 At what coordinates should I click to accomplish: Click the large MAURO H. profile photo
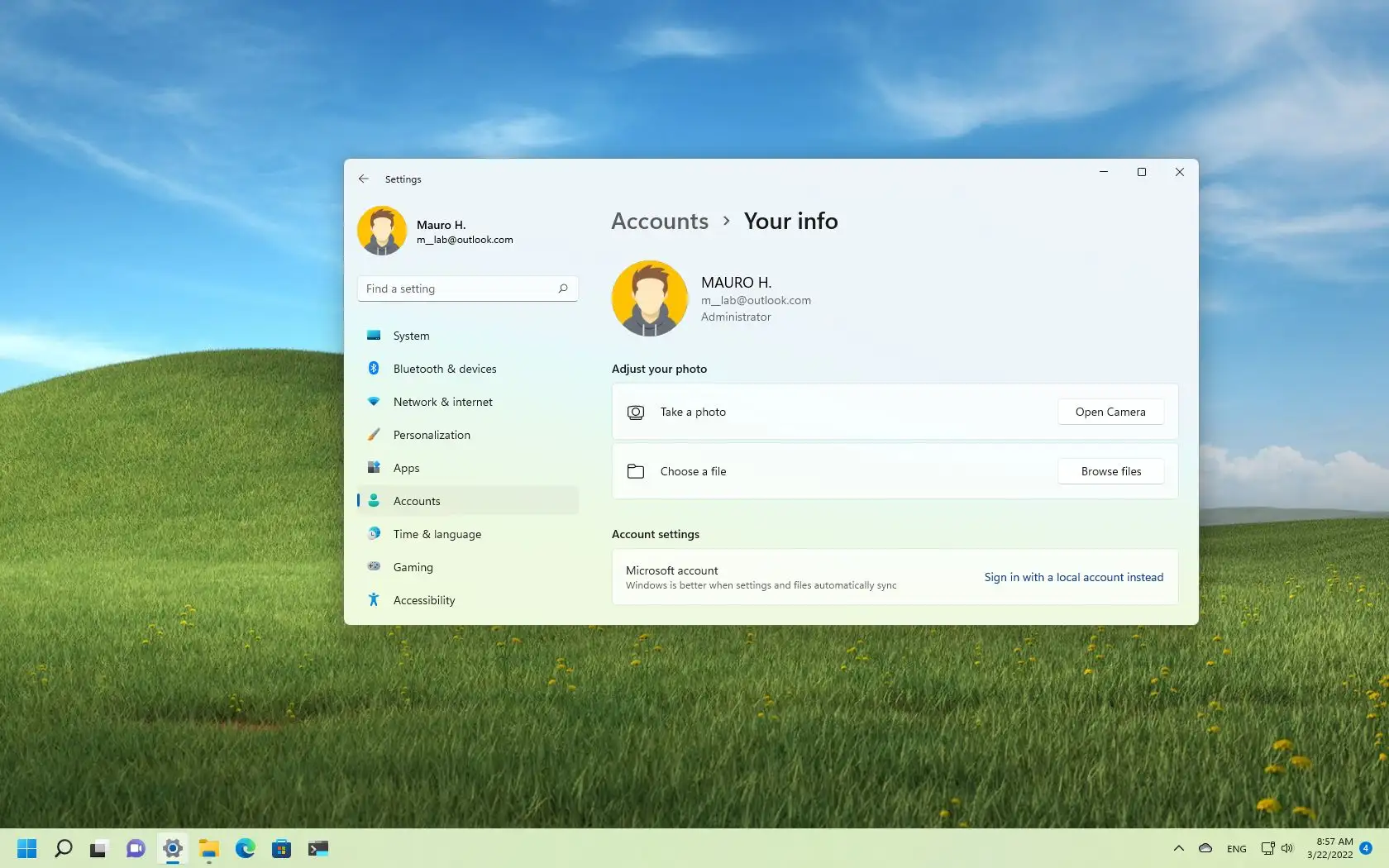650,298
